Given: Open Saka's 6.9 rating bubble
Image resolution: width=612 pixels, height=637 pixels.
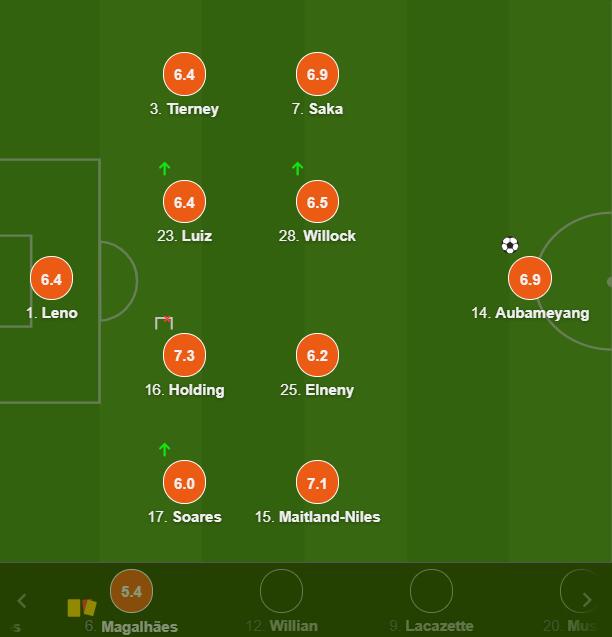Looking at the screenshot, I should (317, 74).
